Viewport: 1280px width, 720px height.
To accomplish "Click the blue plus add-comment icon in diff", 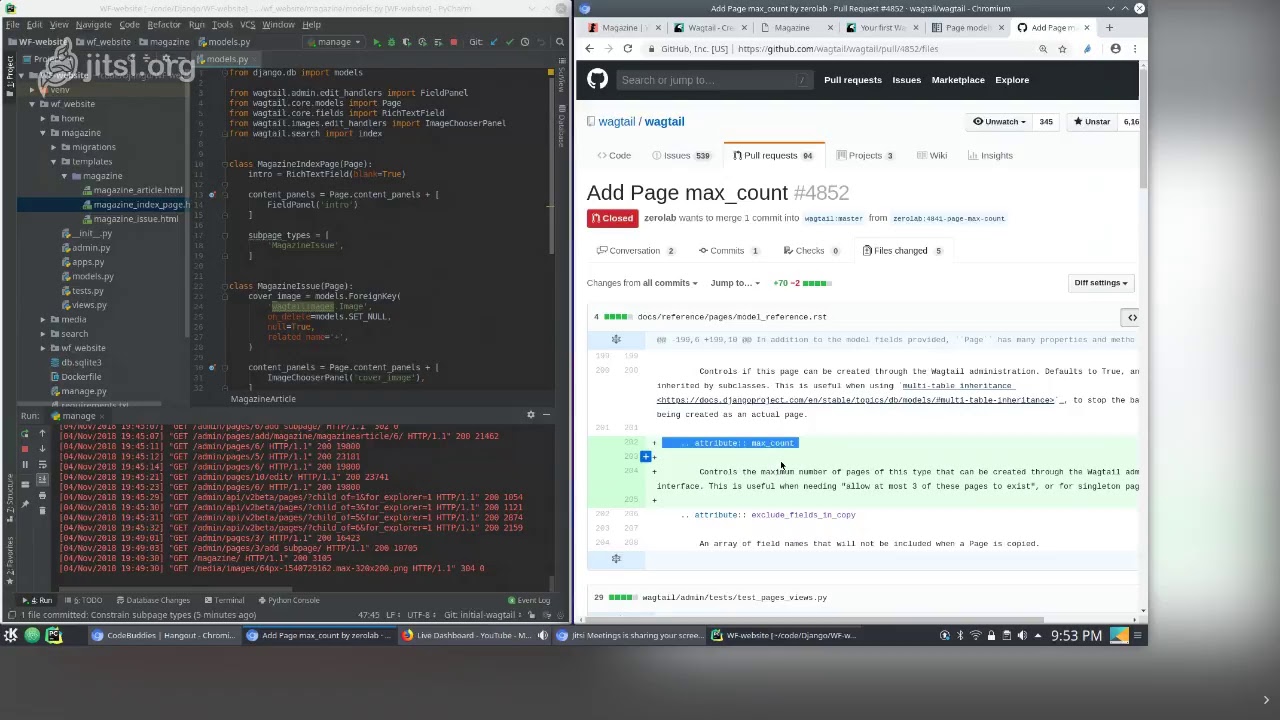I will [646, 457].
